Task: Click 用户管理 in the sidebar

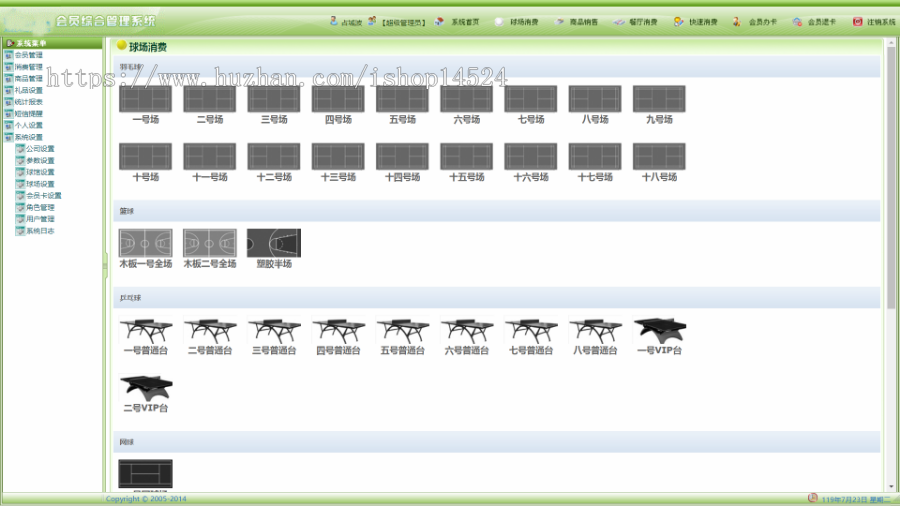Action: click(40, 219)
